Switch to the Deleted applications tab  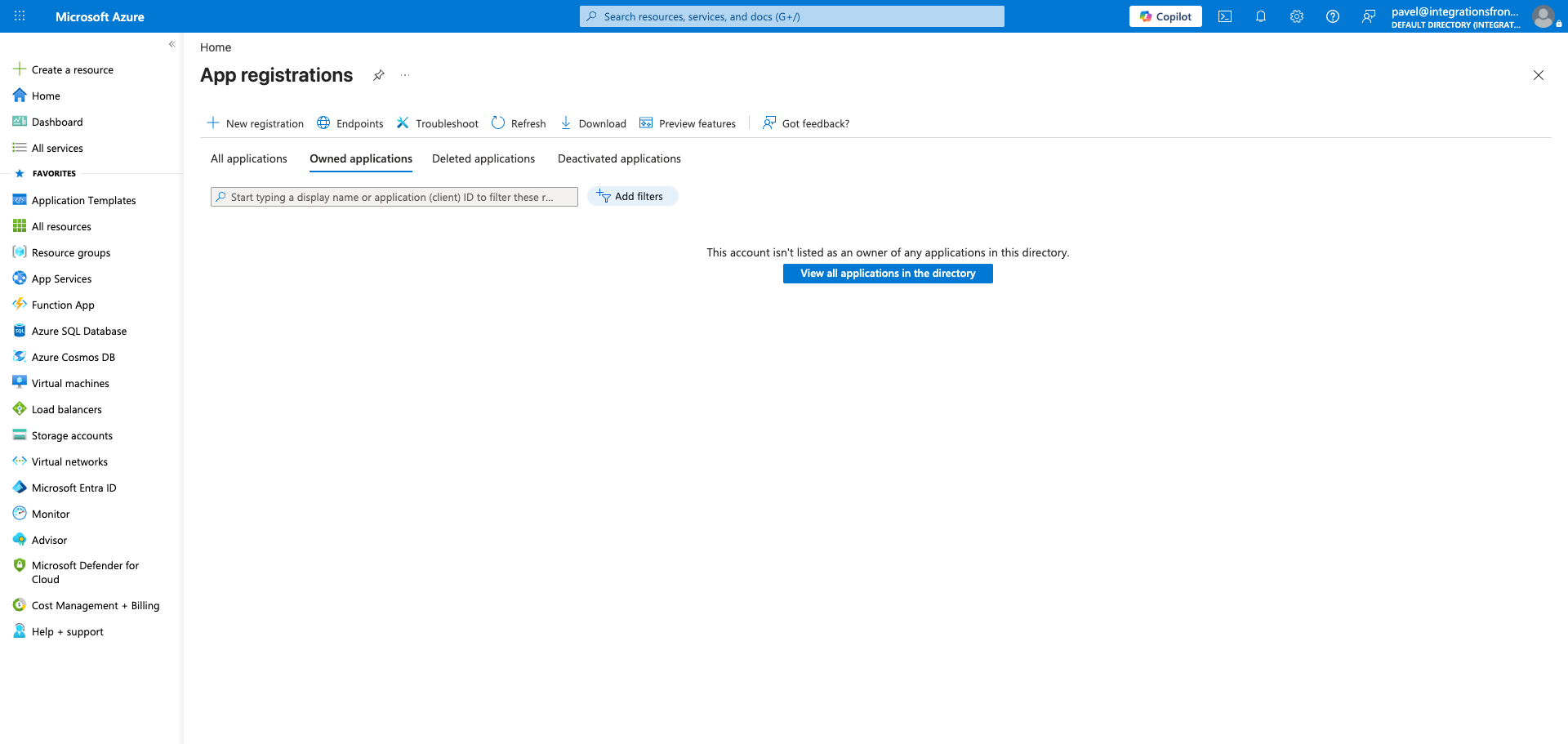point(483,158)
